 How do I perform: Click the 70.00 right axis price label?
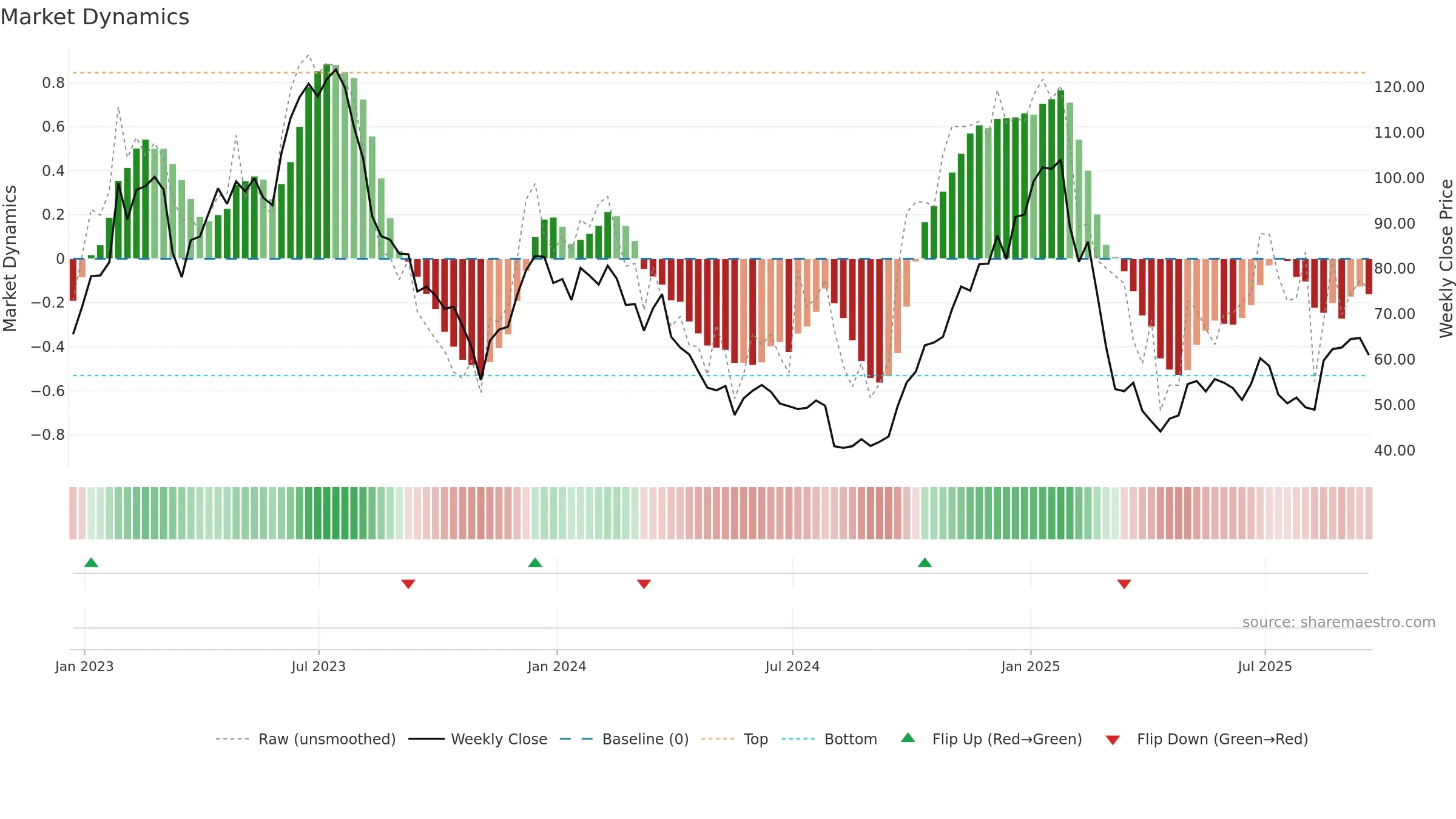[x=1395, y=314]
